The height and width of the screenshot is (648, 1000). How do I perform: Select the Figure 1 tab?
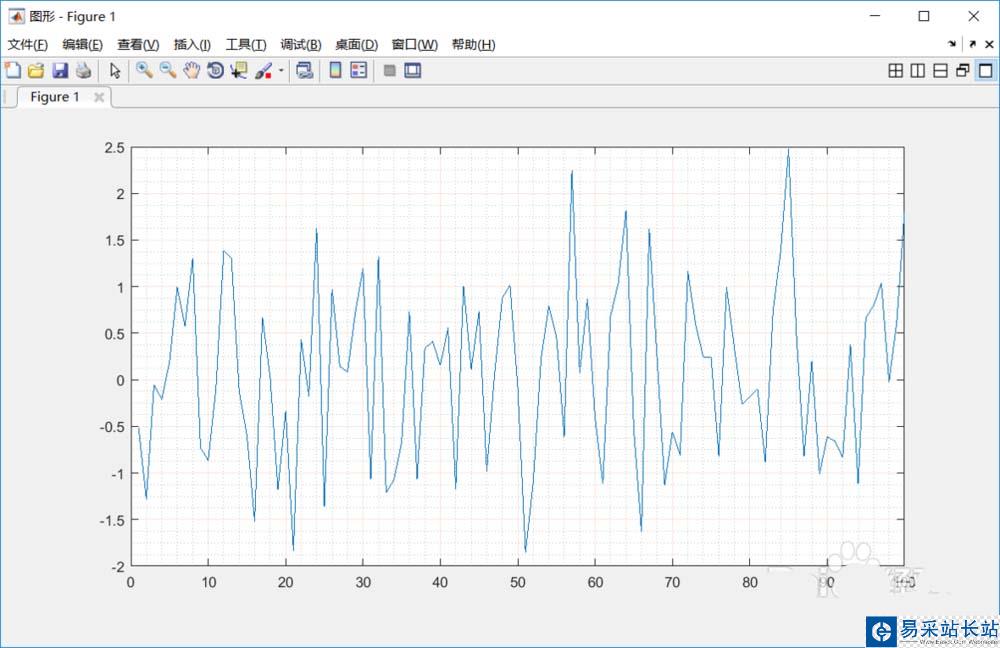pyautogui.click(x=55, y=97)
